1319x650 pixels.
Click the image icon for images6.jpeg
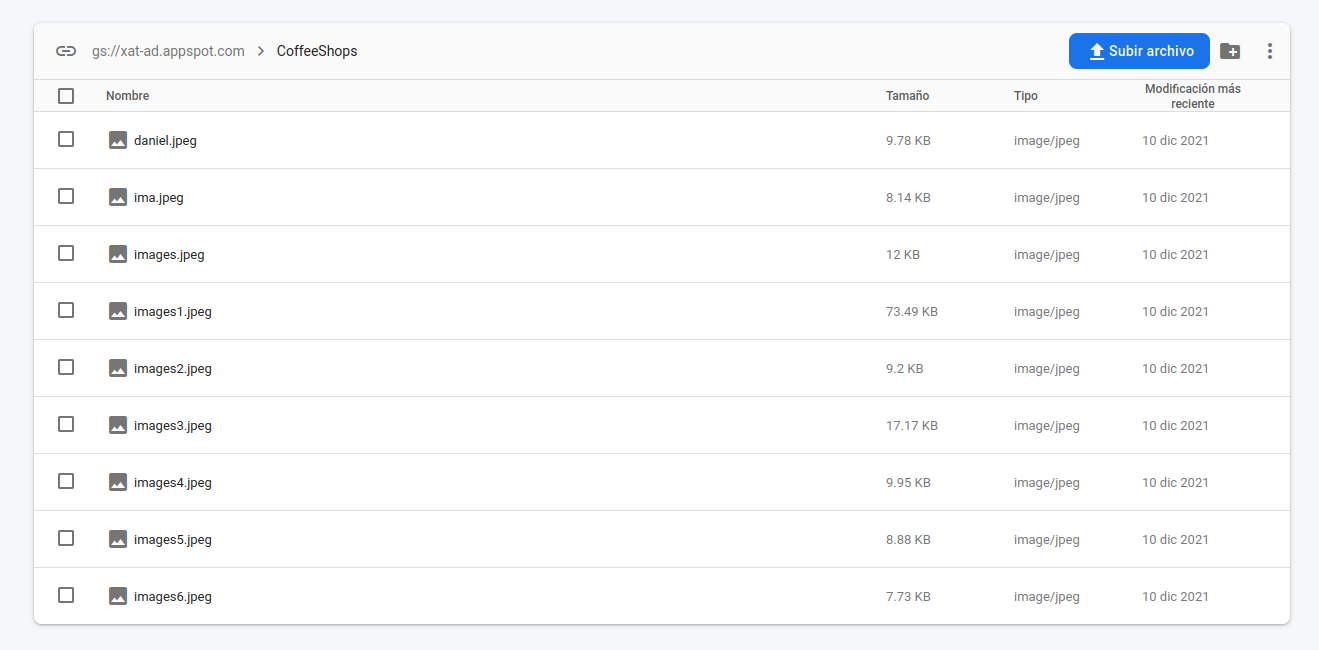point(118,596)
